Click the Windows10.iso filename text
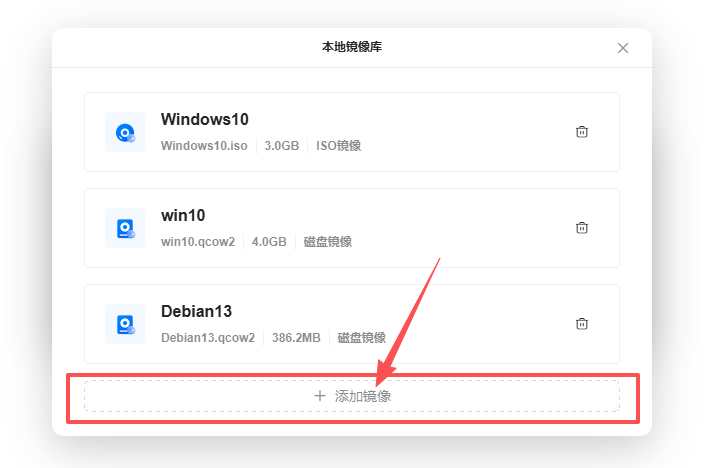This screenshot has width=708, height=468. [x=204, y=146]
